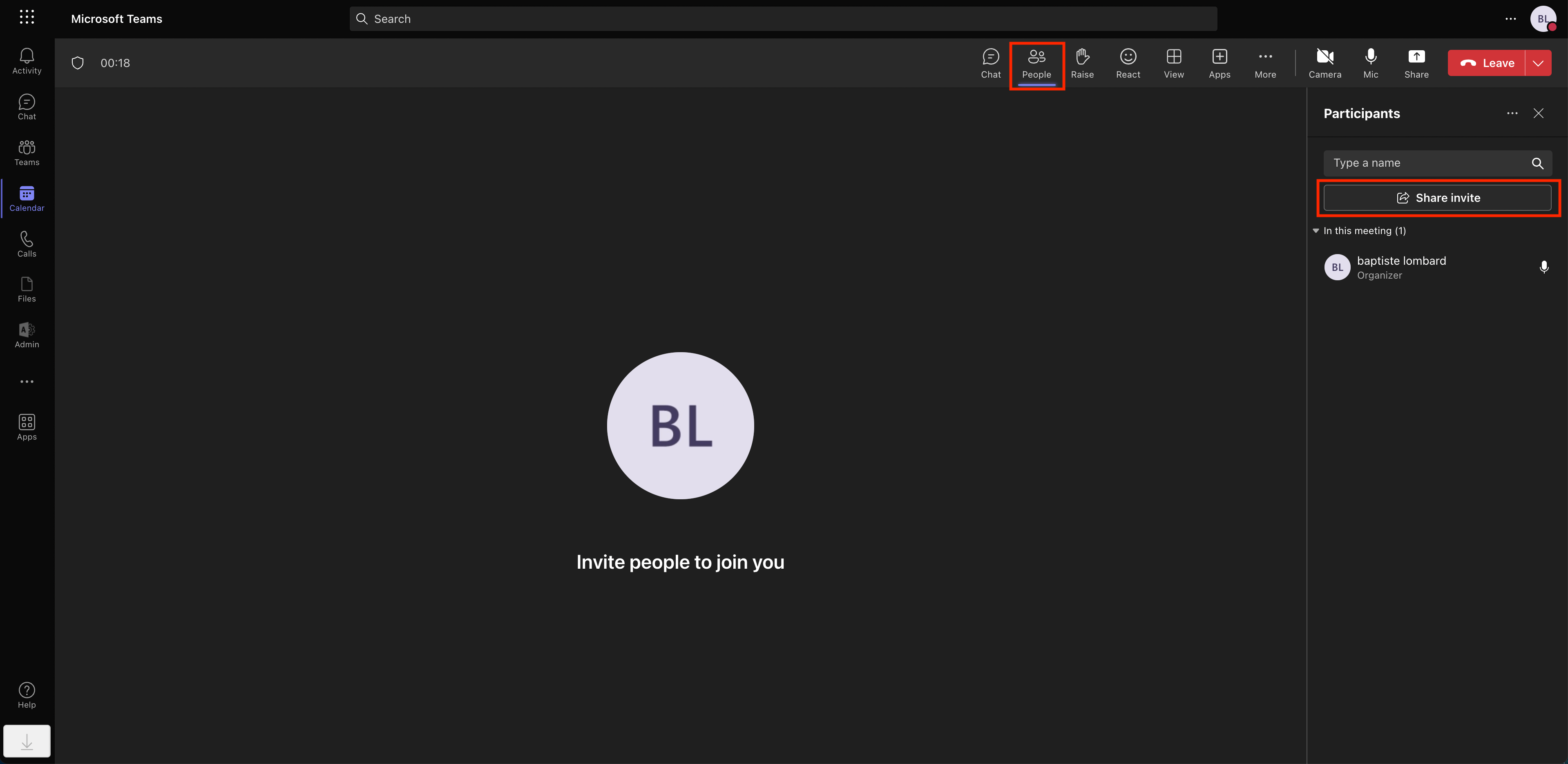
Task: Click the large BL avatar tile
Action: coord(680,426)
